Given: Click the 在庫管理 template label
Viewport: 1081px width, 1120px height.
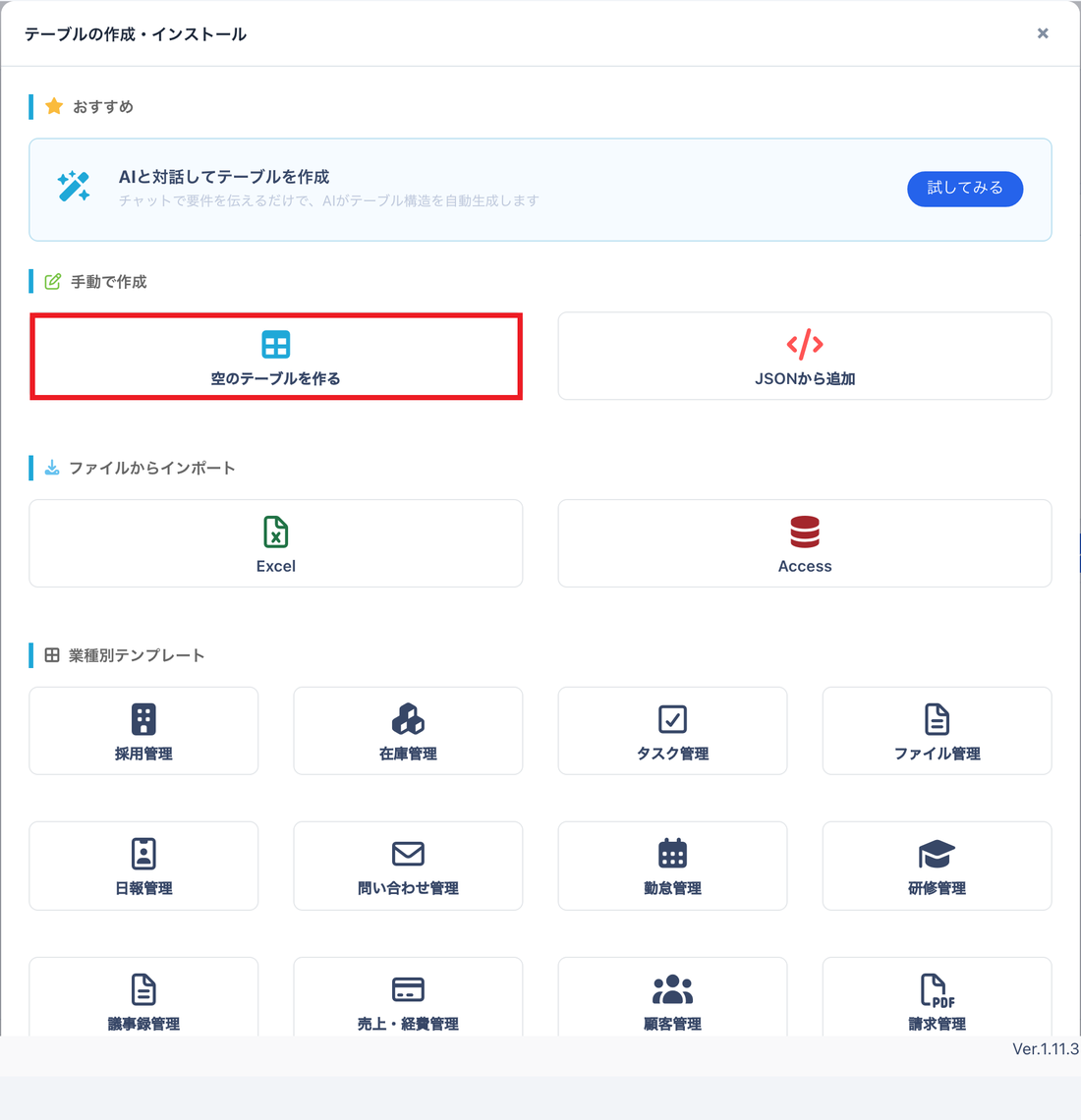Looking at the screenshot, I should (x=408, y=754).
